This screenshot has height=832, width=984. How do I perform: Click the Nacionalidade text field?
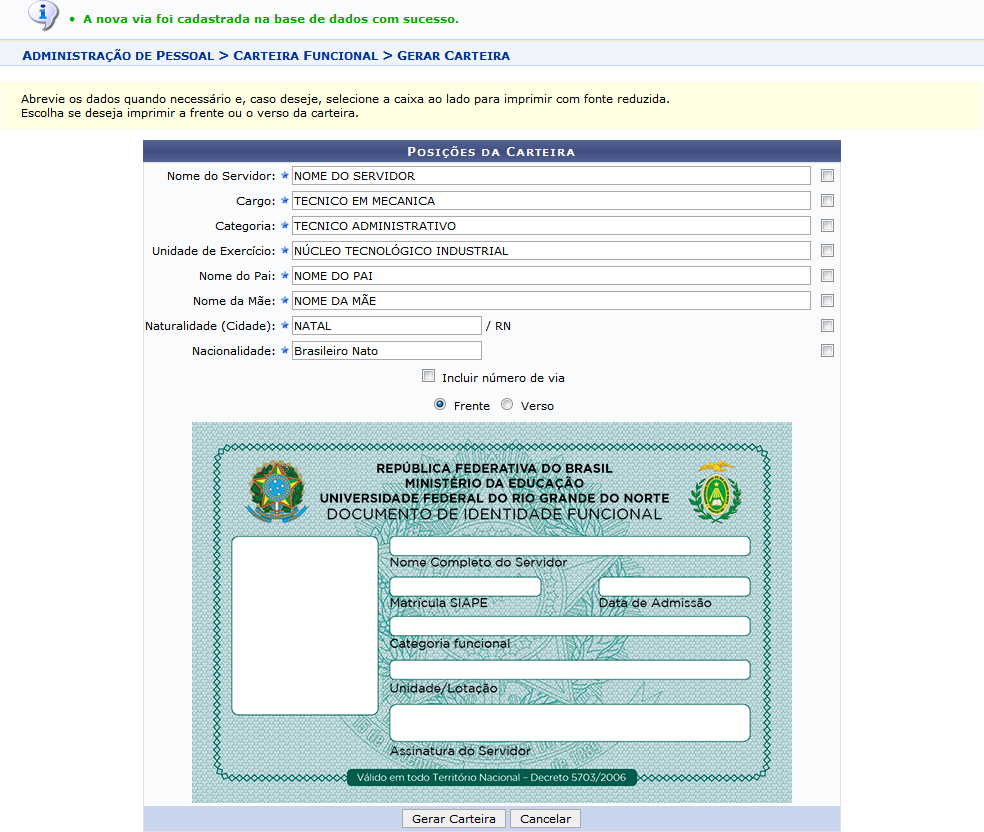[x=386, y=351]
